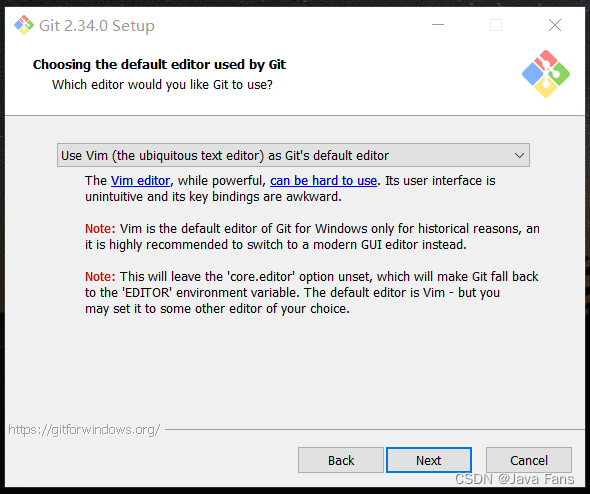Viewport: 590px width, 494px height.
Task: Click the 'key bindings are awkward' description line
Action: [x=213, y=196]
